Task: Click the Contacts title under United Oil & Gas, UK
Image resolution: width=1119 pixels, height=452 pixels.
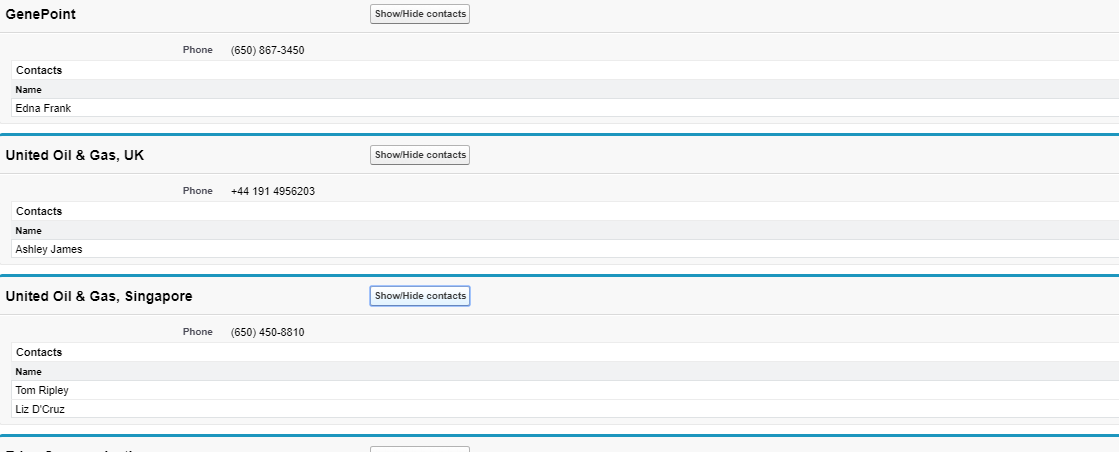Action: 39,211
